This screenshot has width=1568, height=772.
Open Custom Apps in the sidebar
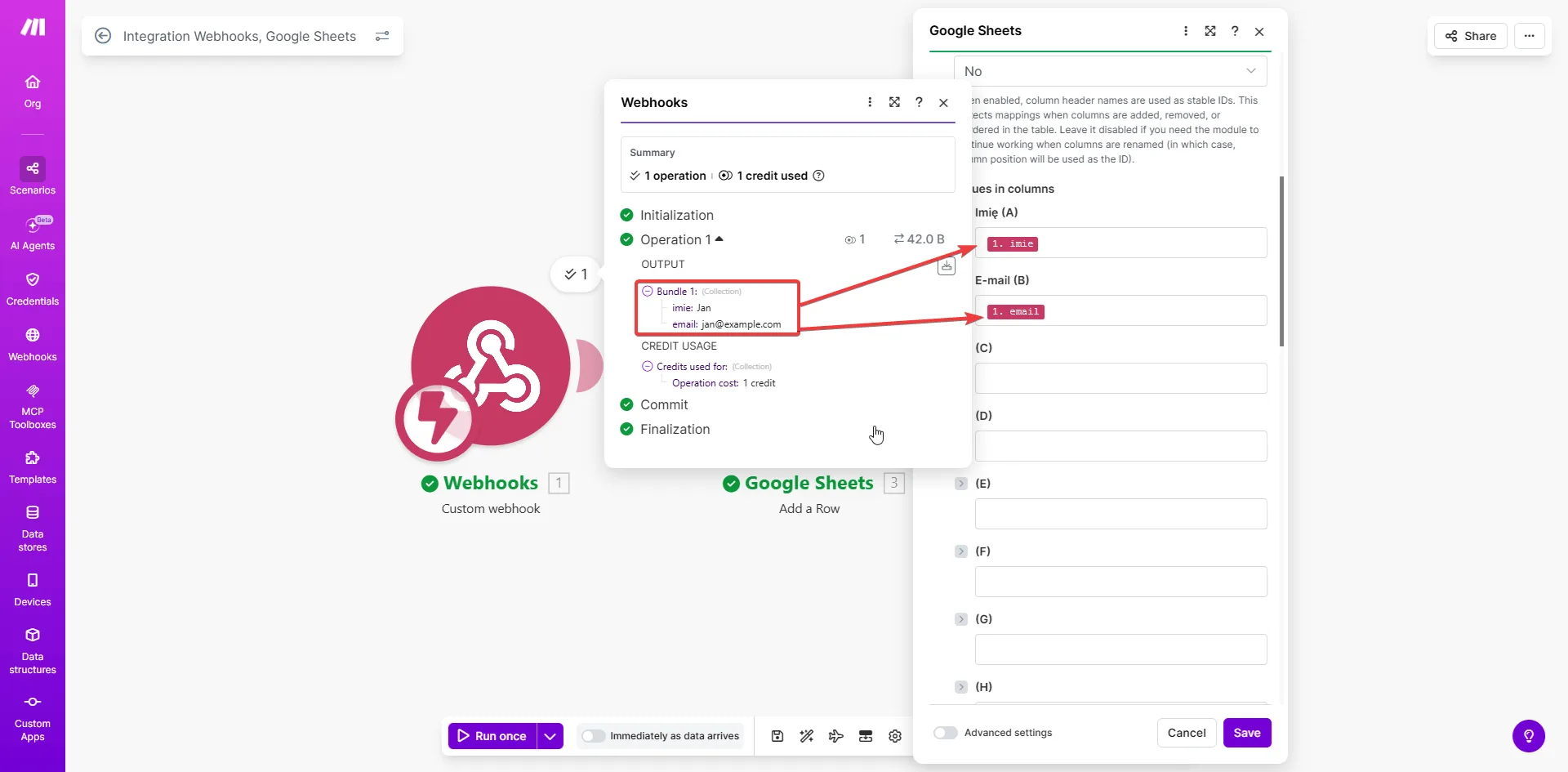click(x=33, y=718)
